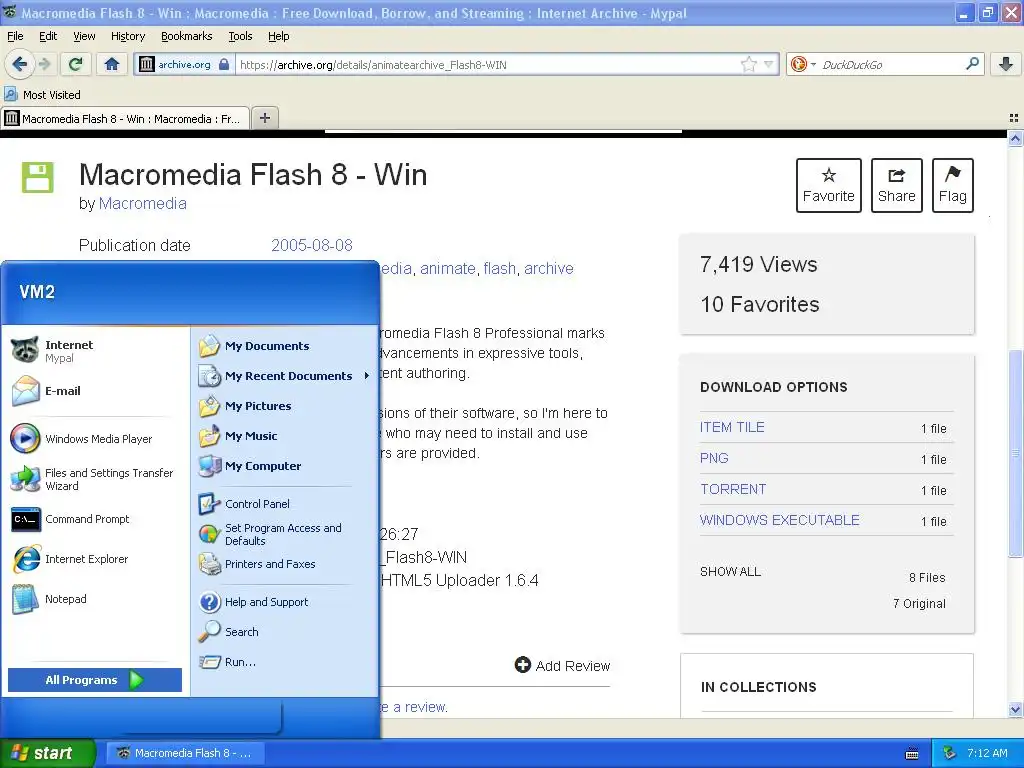
Task: Click the address bar URL field
Action: click(x=487, y=65)
